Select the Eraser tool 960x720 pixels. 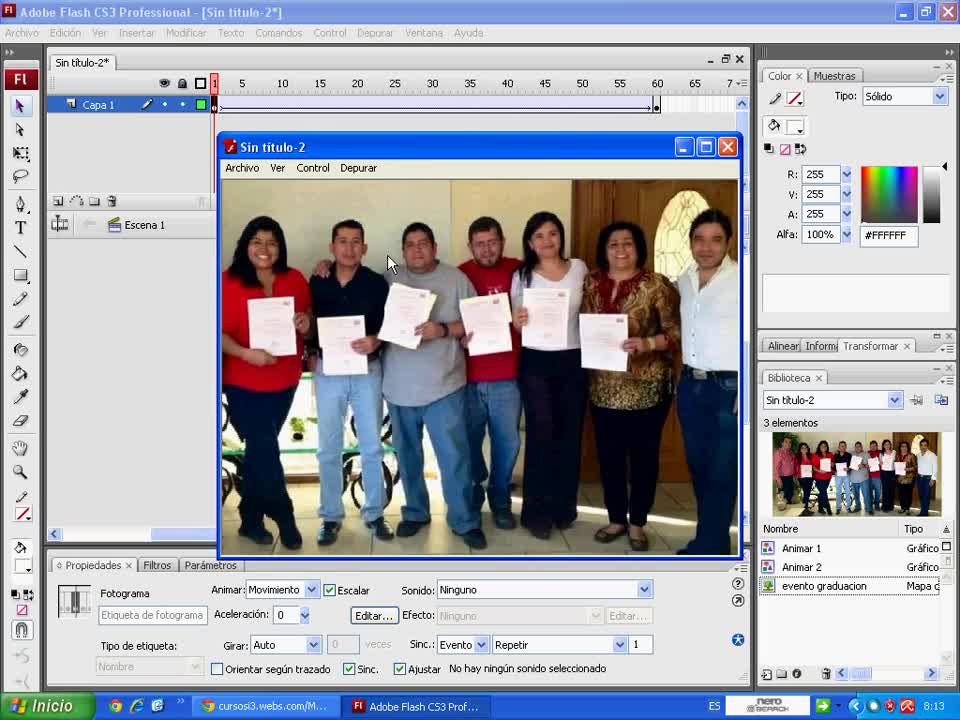point(20,421)
